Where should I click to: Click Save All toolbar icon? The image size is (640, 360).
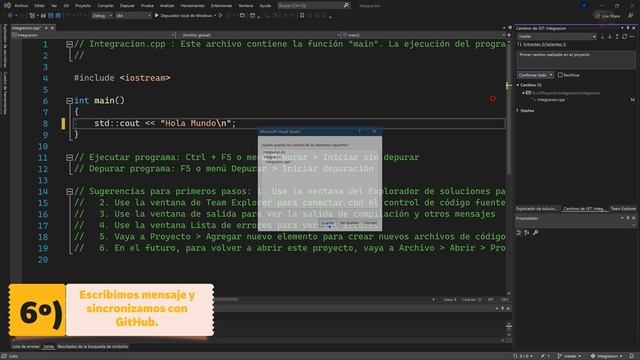(x=58, y=16)
